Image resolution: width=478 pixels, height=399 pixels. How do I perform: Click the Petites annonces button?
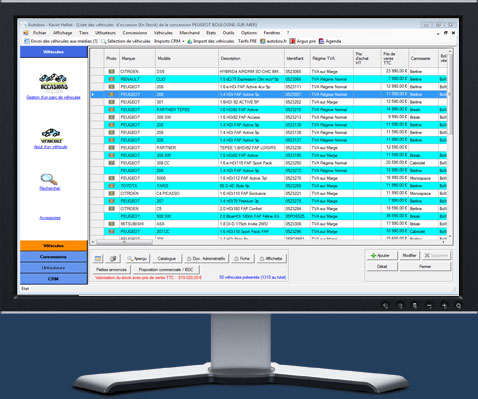pos(111,269)
